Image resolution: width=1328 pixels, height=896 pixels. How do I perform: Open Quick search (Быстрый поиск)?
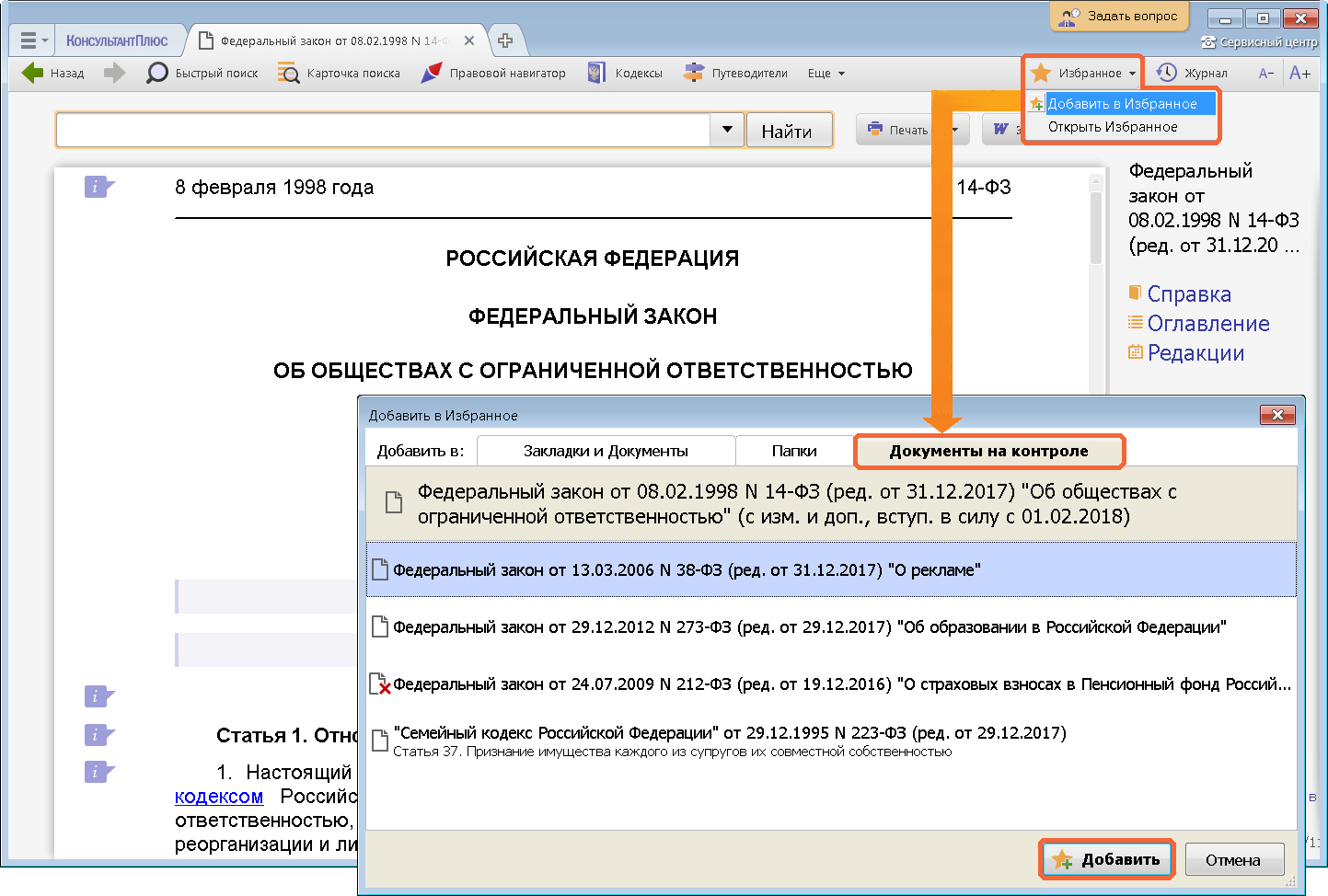coord(202,73)
